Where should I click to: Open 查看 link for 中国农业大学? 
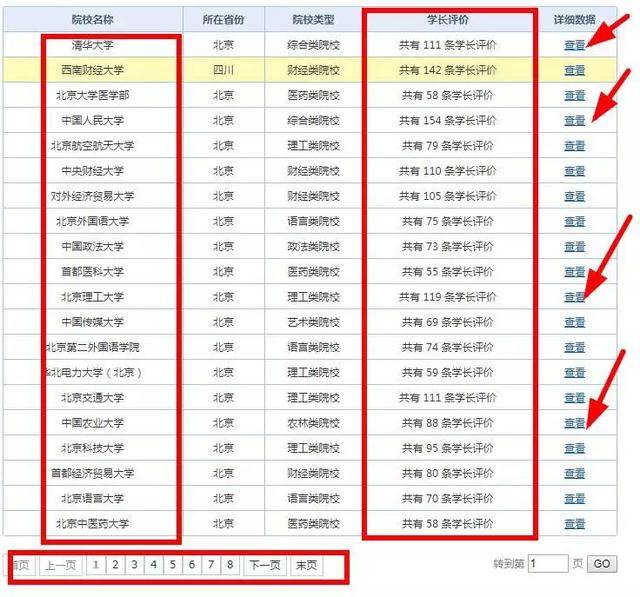pyautogui.click(x=574, y=423)
